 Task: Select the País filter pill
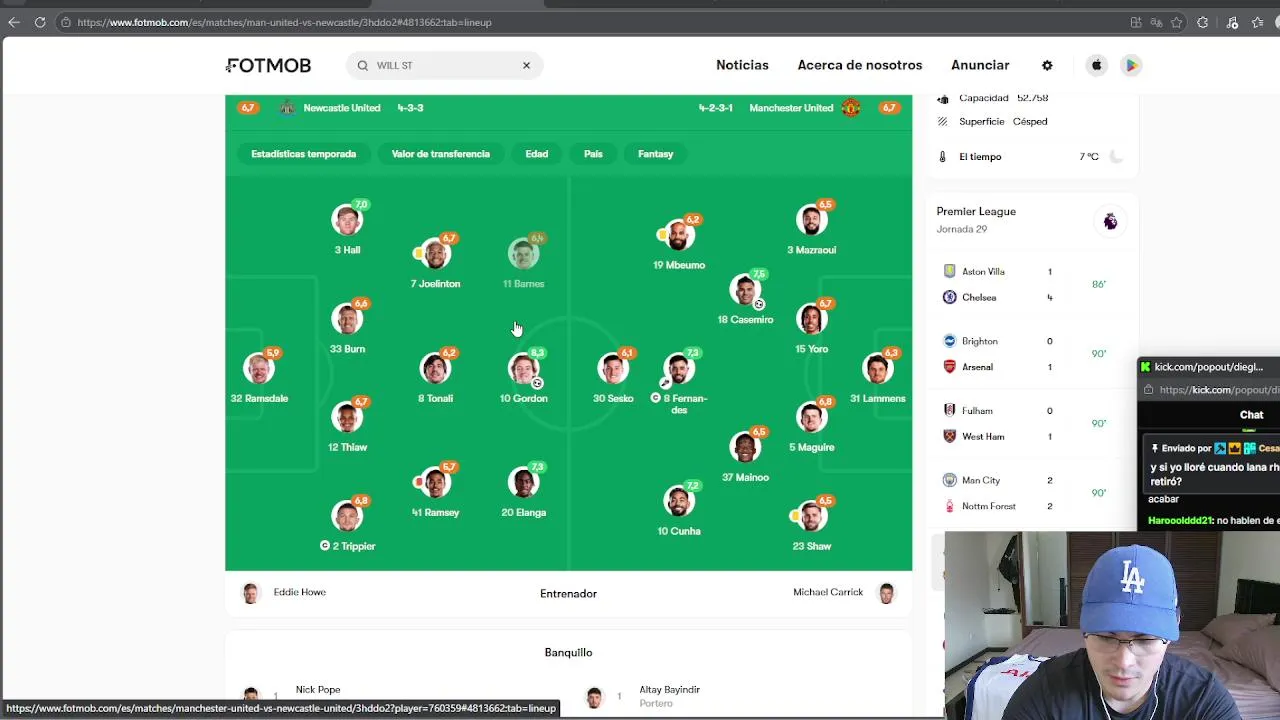point(593,154)
